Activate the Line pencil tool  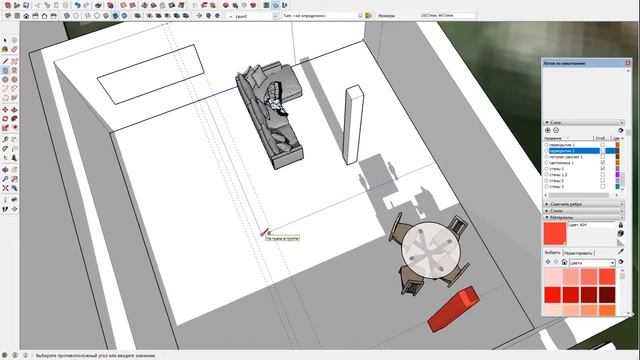tap(5, 61)
